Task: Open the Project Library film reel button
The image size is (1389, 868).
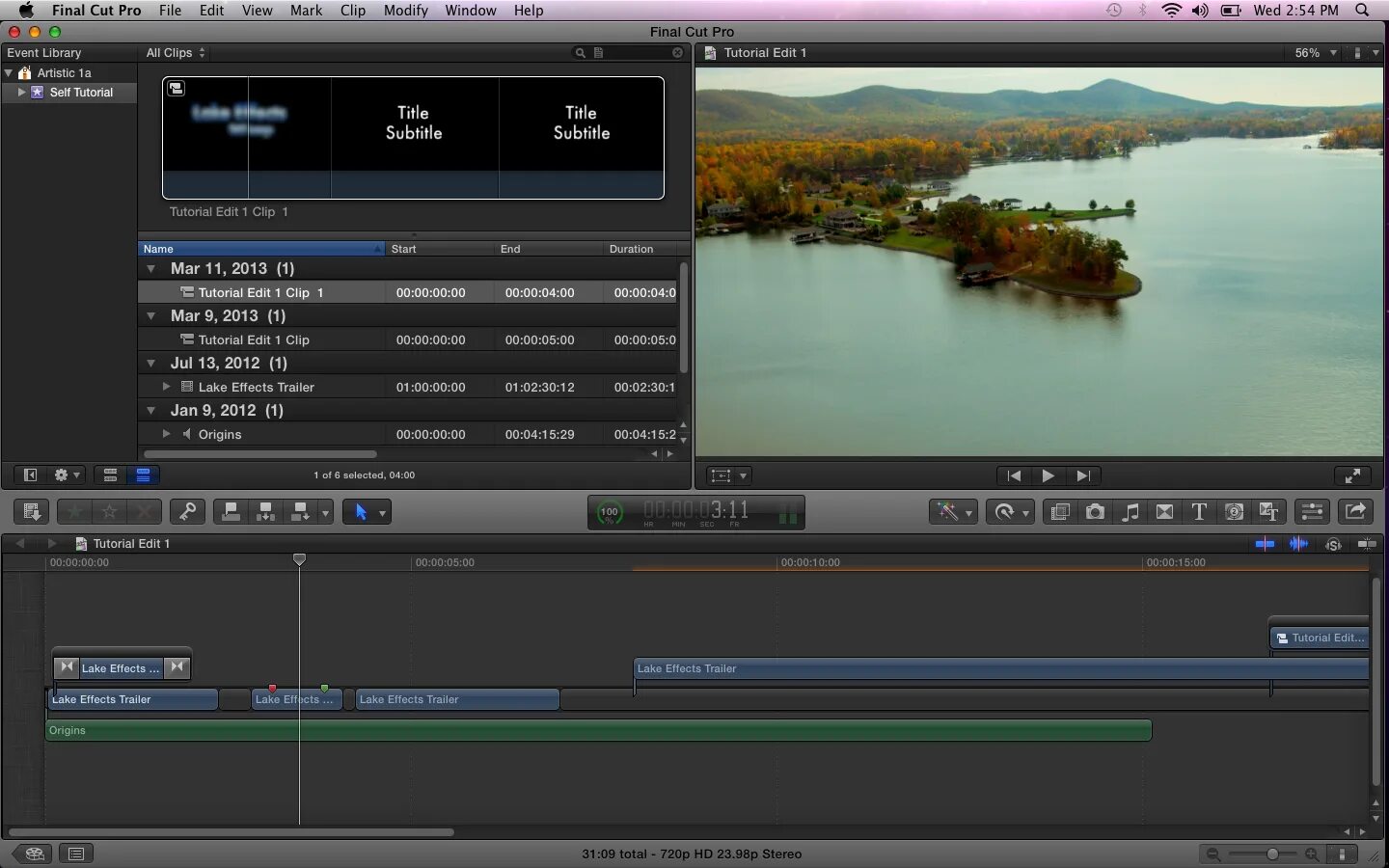Action: click(34, 854)
